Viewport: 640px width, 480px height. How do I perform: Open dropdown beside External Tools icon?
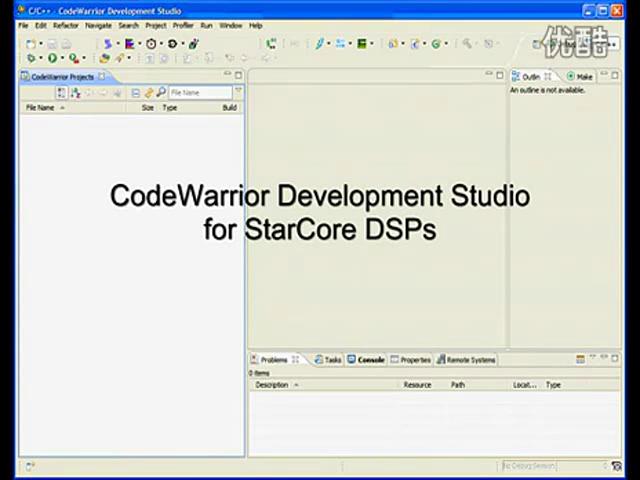84,58
